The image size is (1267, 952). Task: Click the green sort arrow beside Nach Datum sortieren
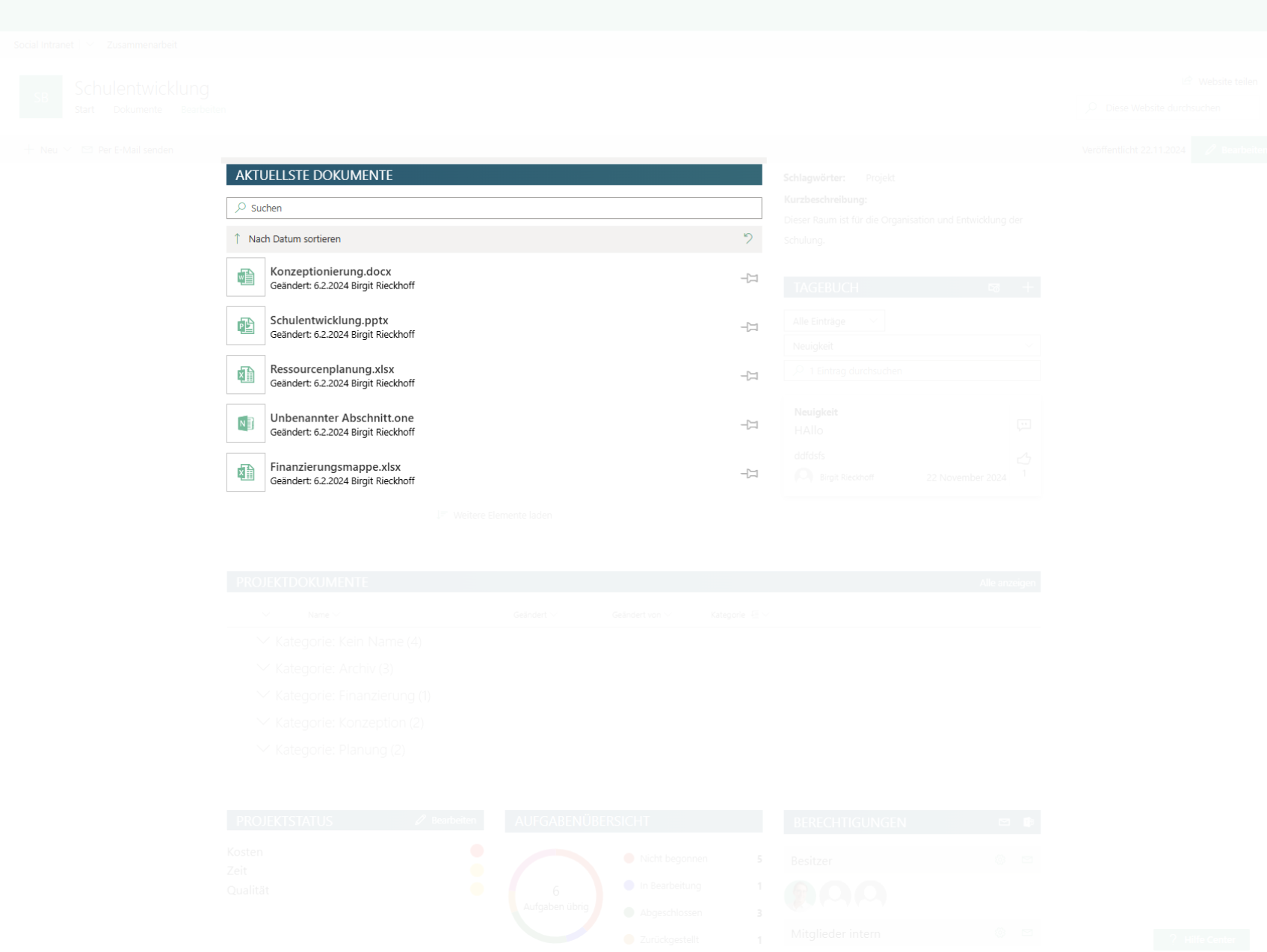point(238,239)
